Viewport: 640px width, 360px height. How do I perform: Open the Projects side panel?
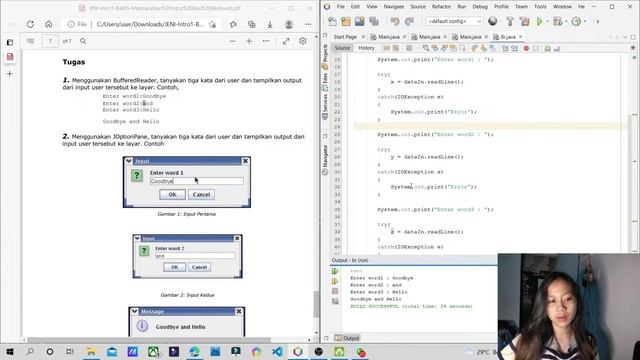click(325, 56)
